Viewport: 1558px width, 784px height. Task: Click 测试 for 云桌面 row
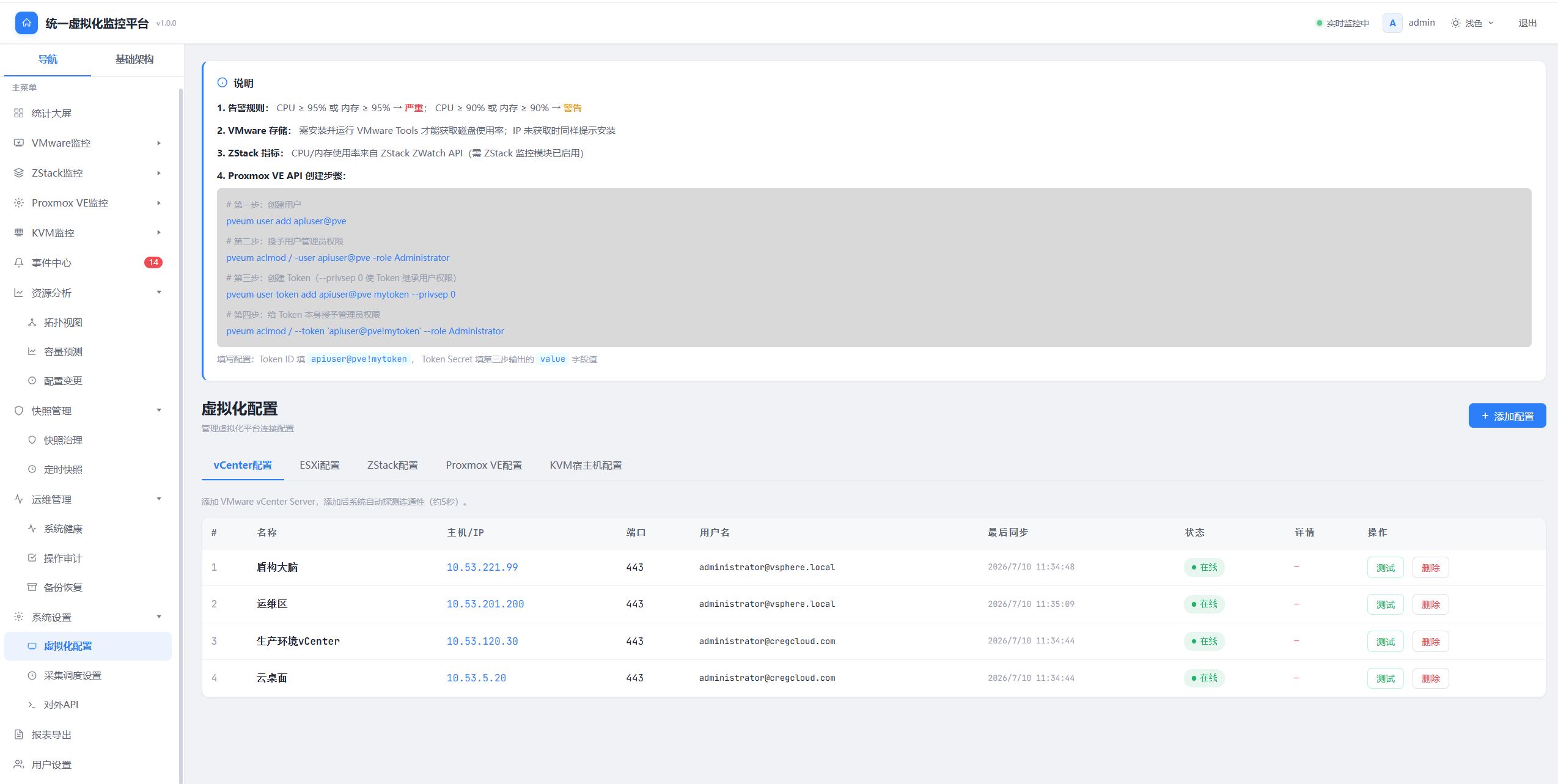(x=1385, y=678)
